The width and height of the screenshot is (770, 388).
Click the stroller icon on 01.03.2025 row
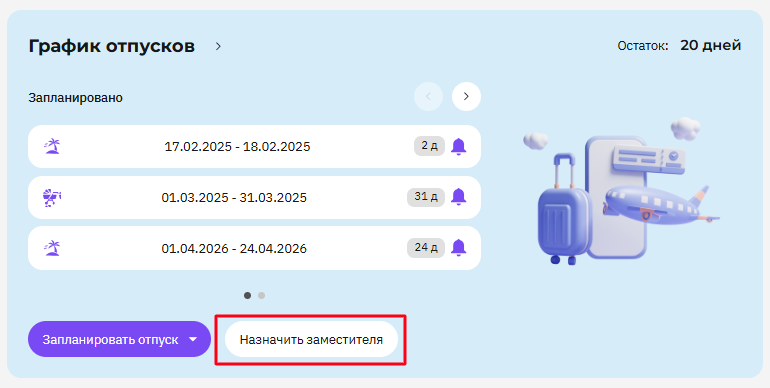click(x=52, y=197)
